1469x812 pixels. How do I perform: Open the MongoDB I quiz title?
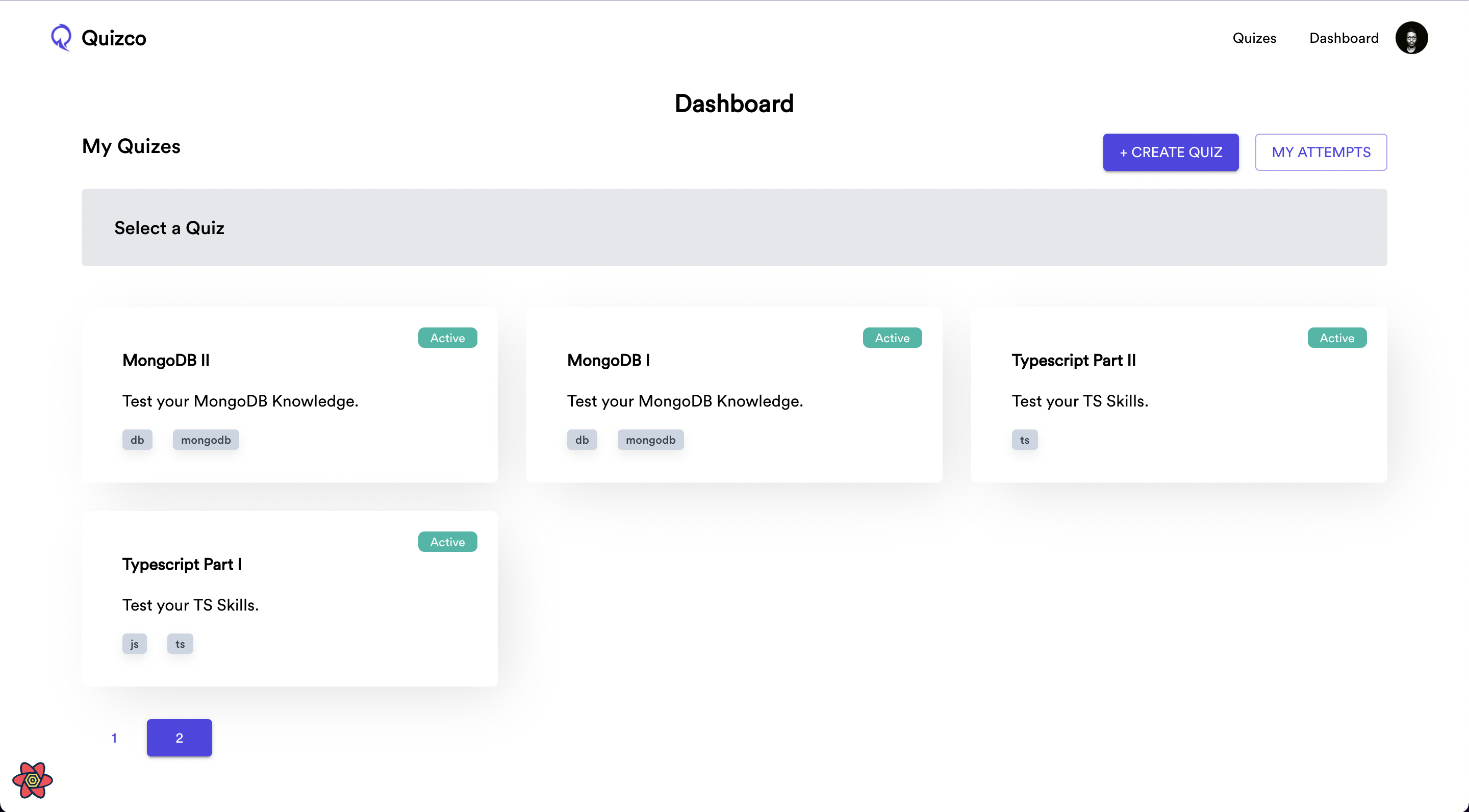608,361
